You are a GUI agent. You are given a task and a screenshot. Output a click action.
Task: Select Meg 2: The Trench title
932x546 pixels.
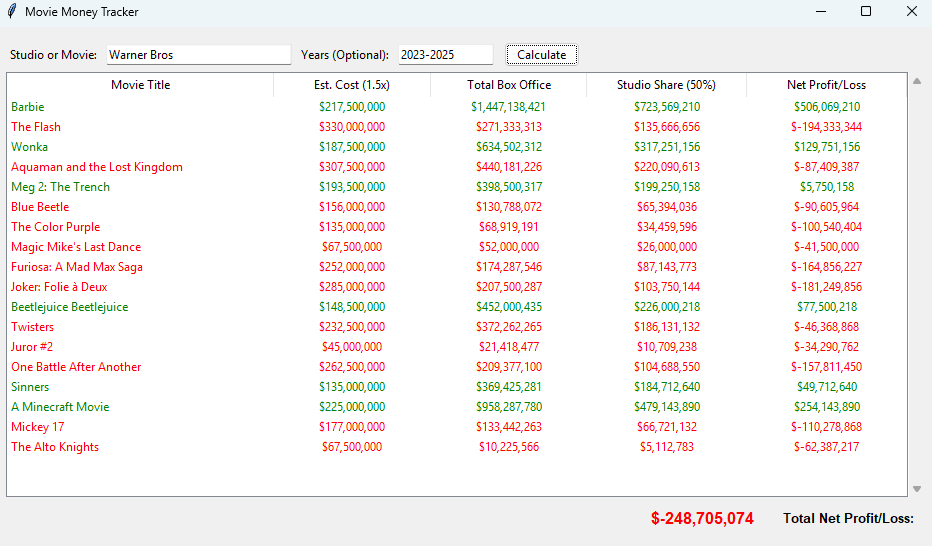[60, 187]
